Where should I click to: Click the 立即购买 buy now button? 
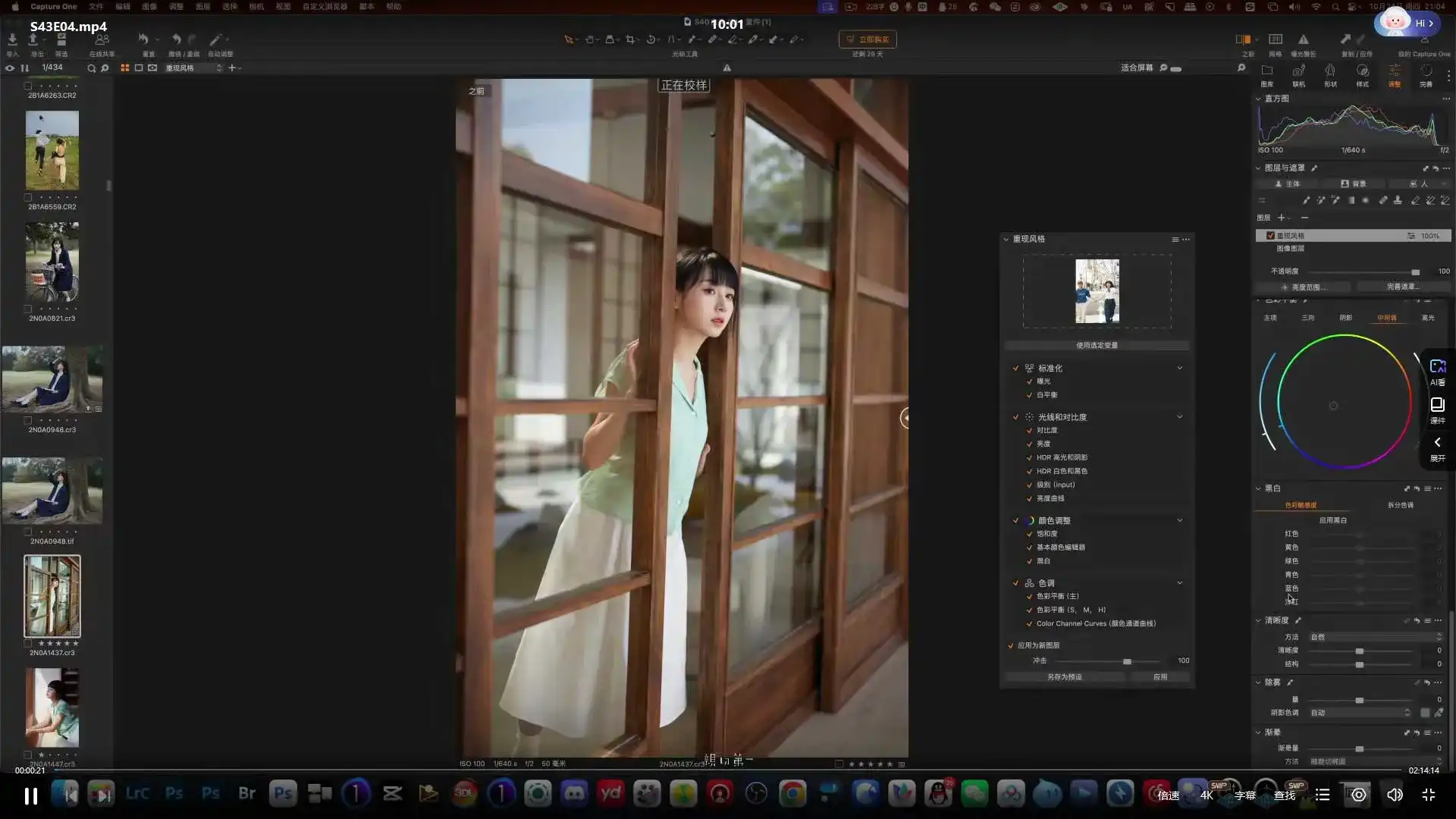tap(868, 39)
